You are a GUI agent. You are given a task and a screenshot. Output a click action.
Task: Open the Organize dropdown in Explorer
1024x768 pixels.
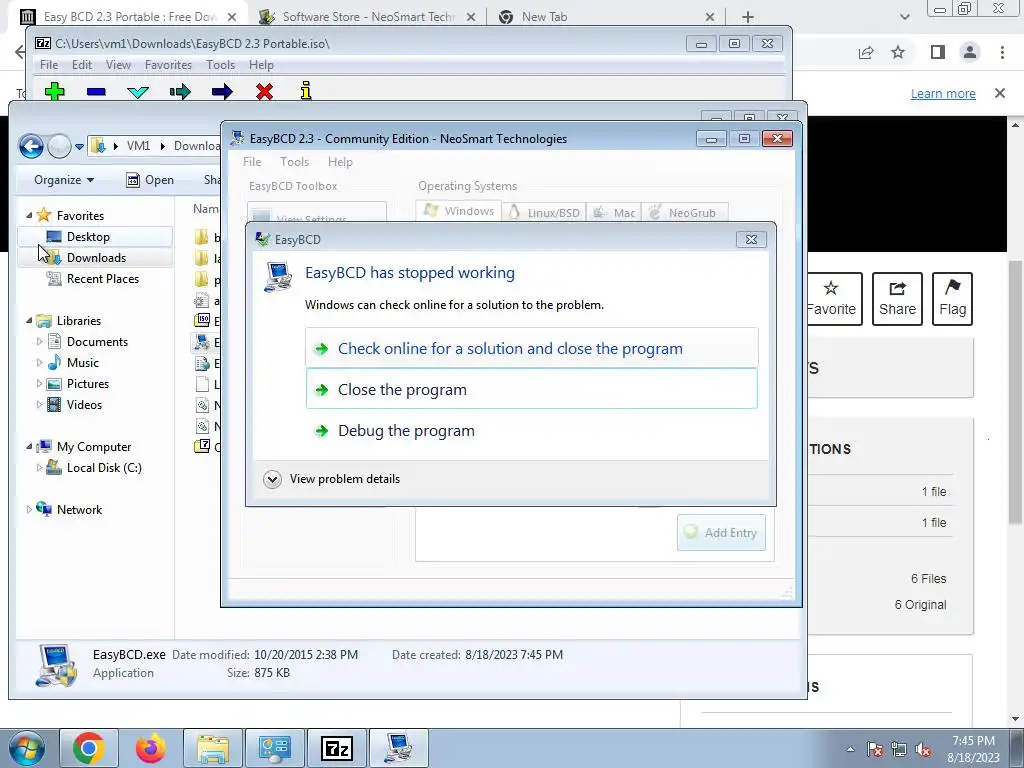point(64,180)
